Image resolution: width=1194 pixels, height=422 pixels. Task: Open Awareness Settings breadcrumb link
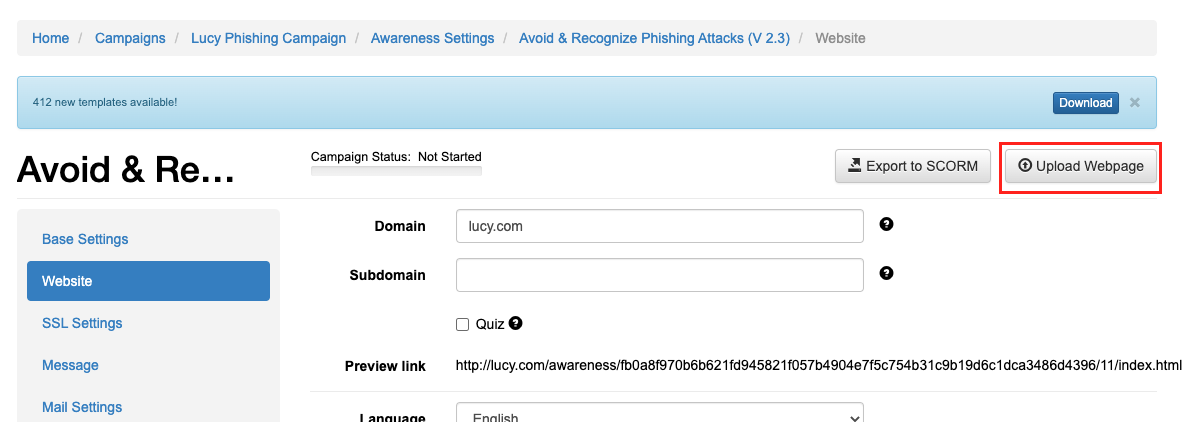coord(433,38)
